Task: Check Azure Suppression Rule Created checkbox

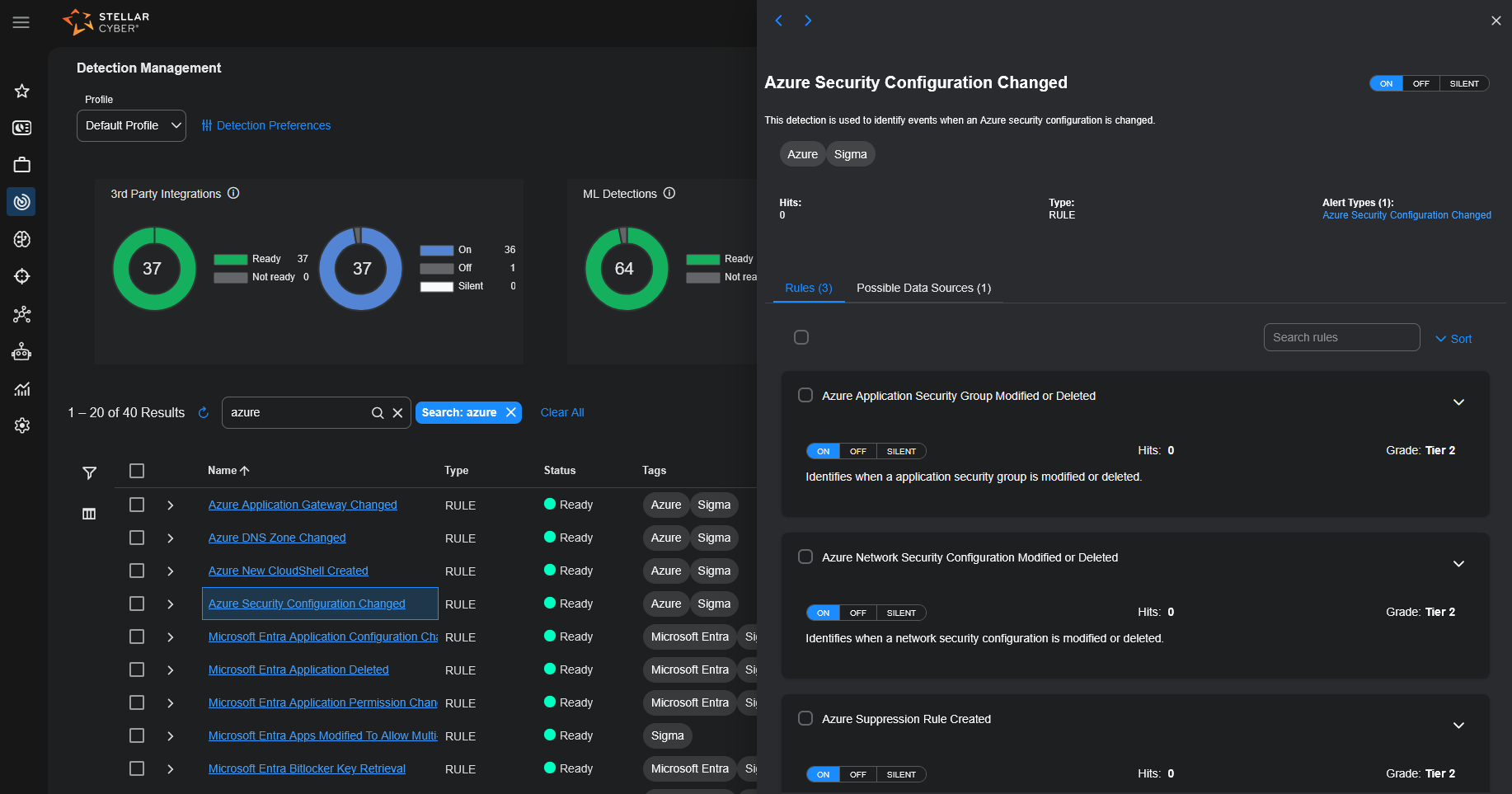Action: tap(805, 718)
